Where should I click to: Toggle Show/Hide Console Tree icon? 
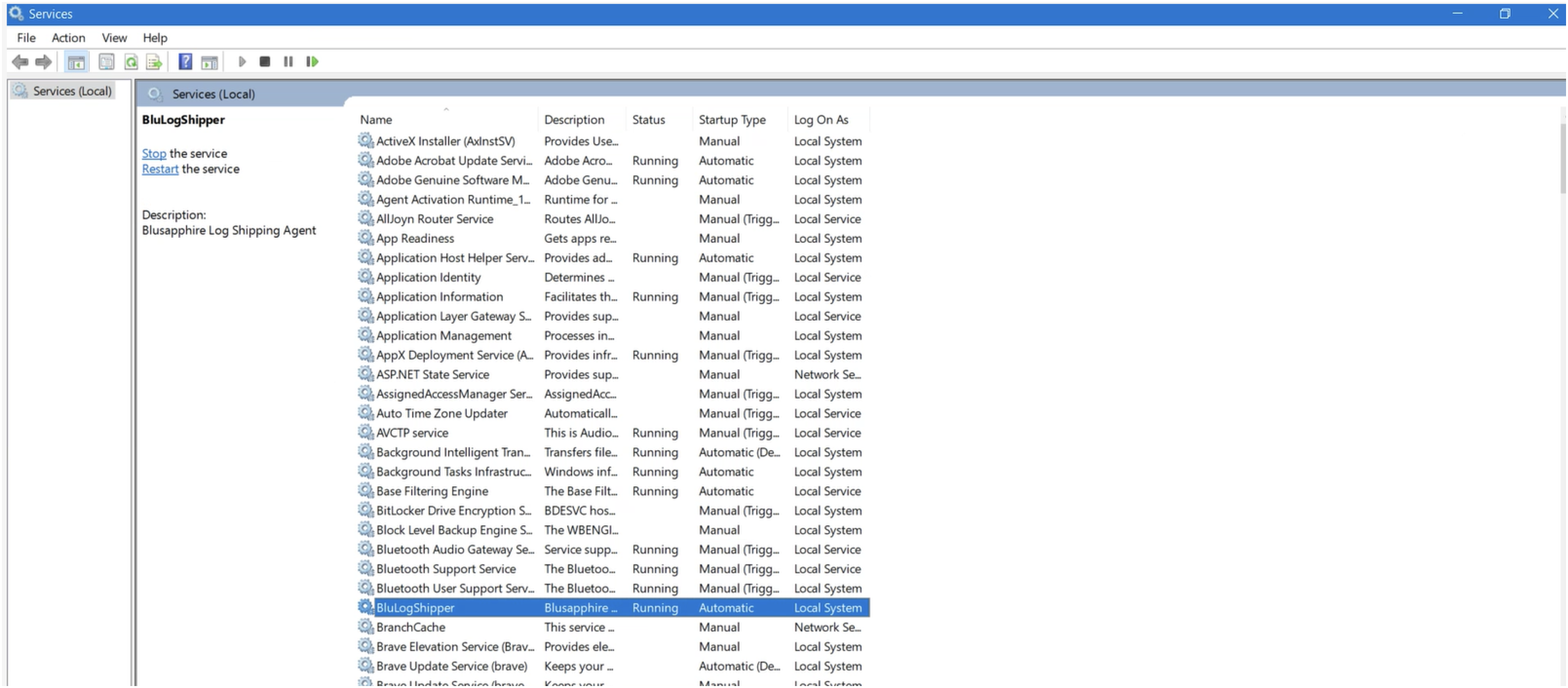pyautogui.click(x=76, y=61)
